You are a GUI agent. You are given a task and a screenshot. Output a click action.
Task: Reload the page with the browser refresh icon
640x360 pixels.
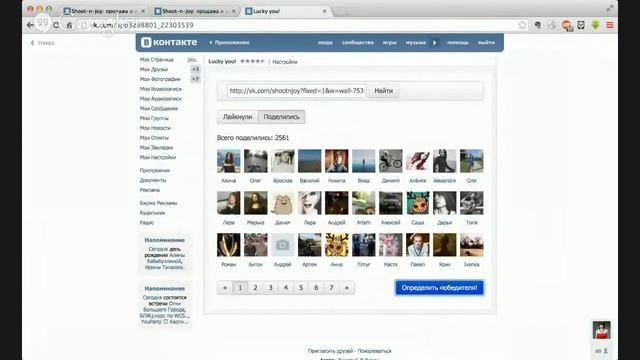(x=56, y=25)
